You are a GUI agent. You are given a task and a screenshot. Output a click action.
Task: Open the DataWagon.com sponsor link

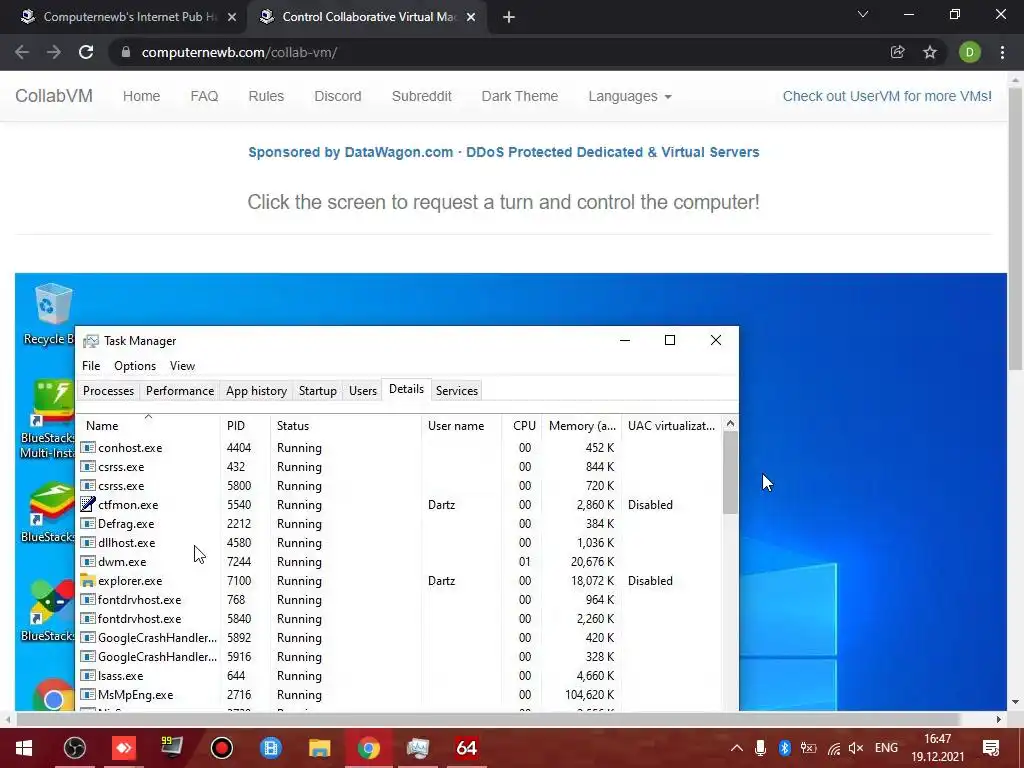[x=504, y=152]
